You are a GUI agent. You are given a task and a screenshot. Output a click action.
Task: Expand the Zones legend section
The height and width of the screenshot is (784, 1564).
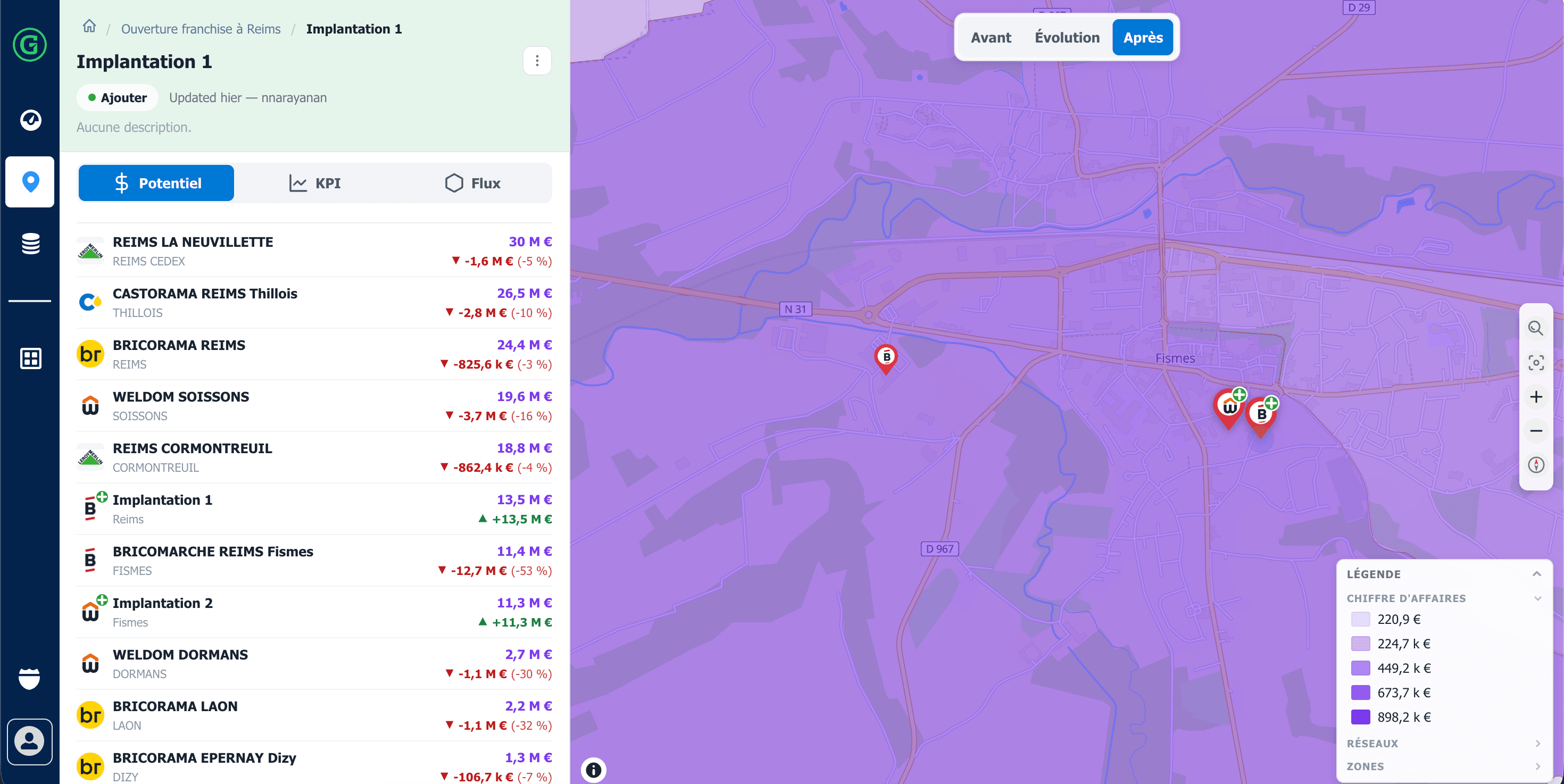coord(1444,766)
